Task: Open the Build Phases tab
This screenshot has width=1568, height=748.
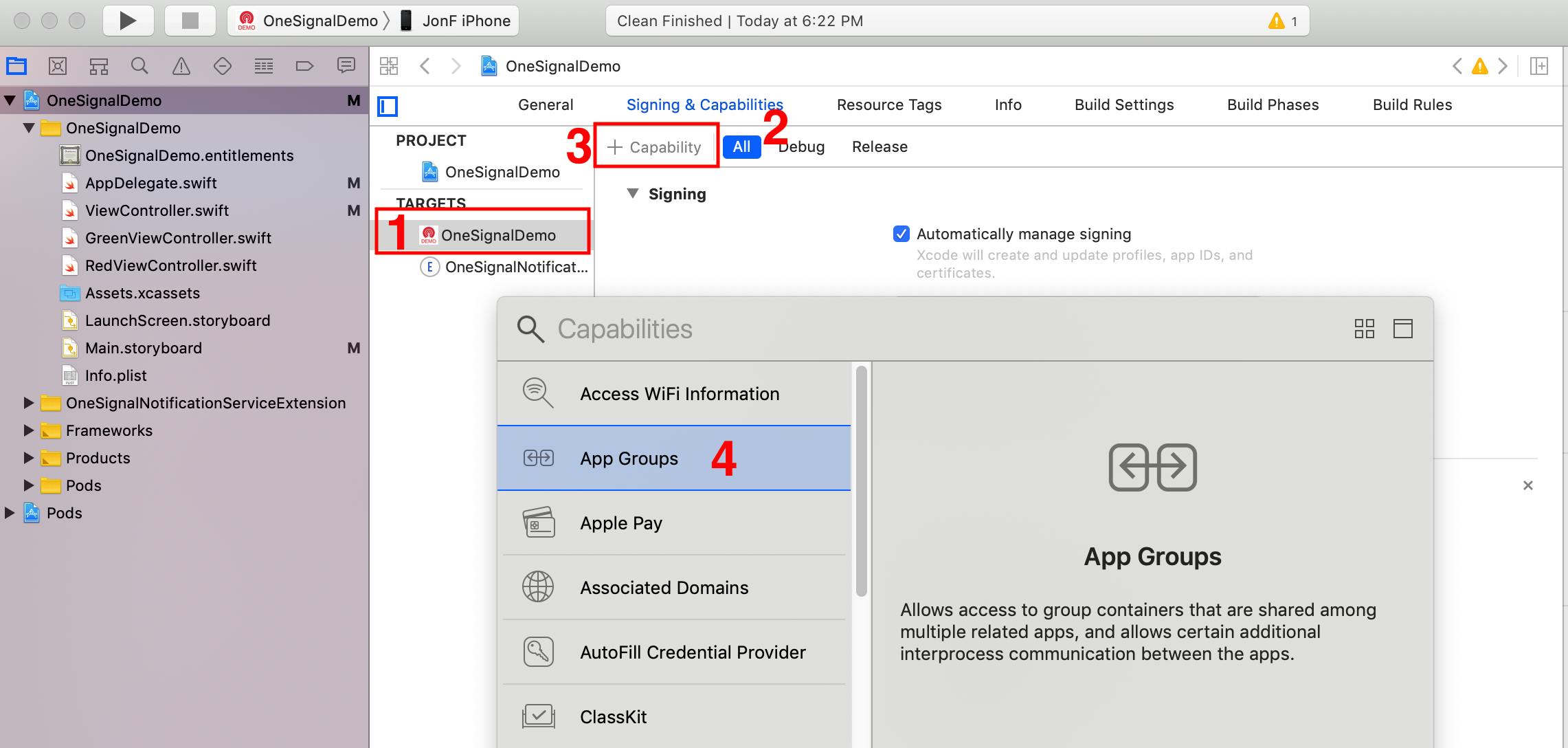Action: (x=1273, y=104)
